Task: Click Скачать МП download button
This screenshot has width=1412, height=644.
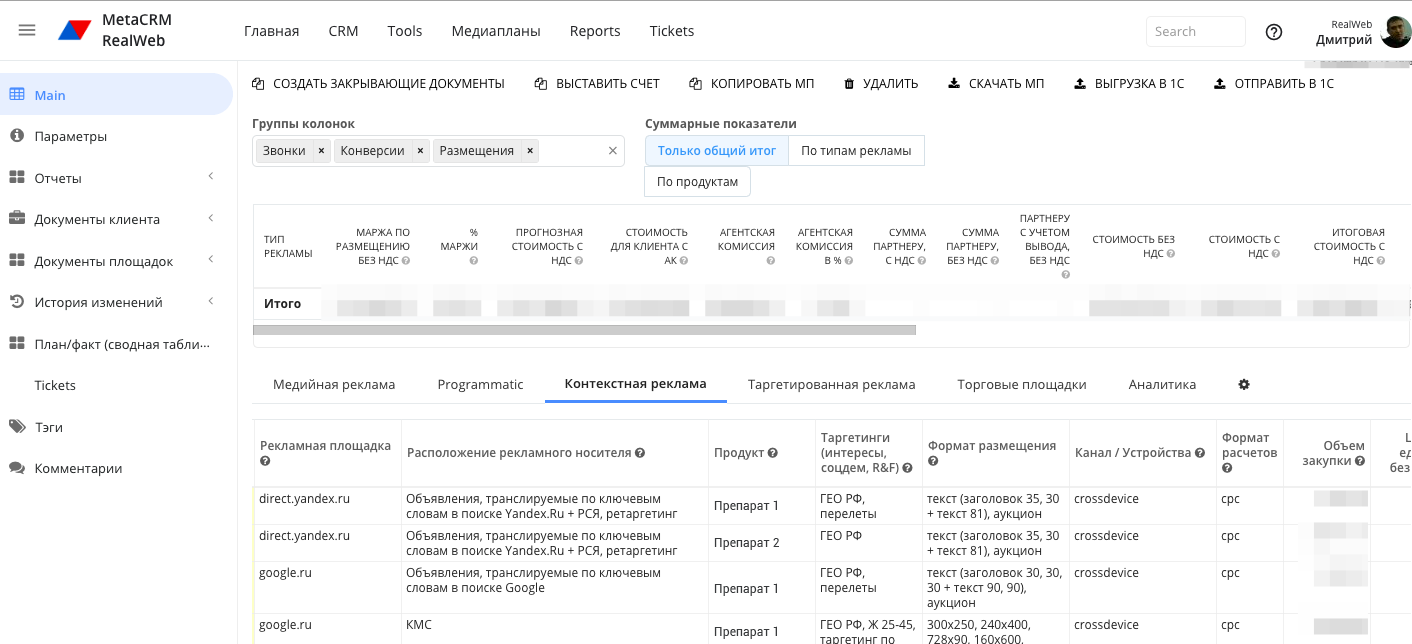Action: pyautogui.click(x=996, y=83)
